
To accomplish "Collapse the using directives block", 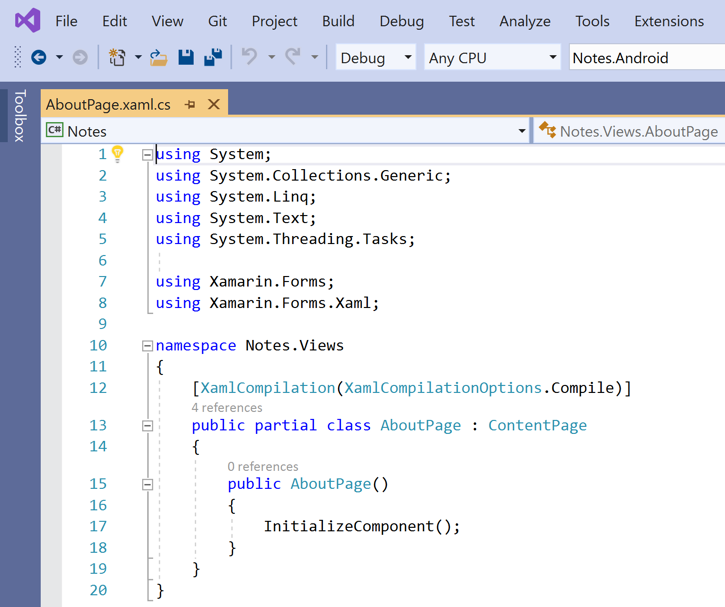I will [x=147, y=155].
